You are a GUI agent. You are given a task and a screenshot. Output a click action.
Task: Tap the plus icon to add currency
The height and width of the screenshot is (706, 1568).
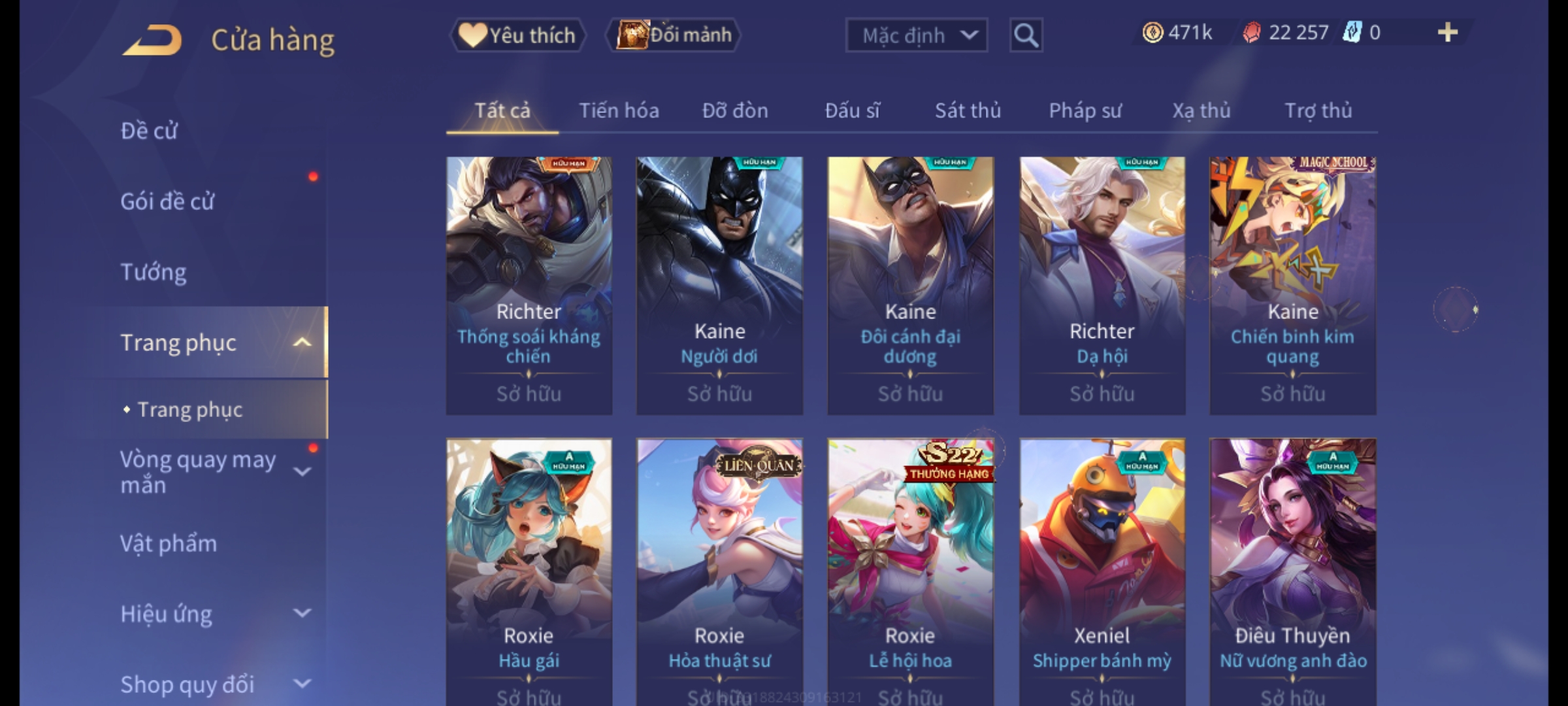tap(1448, 33)
